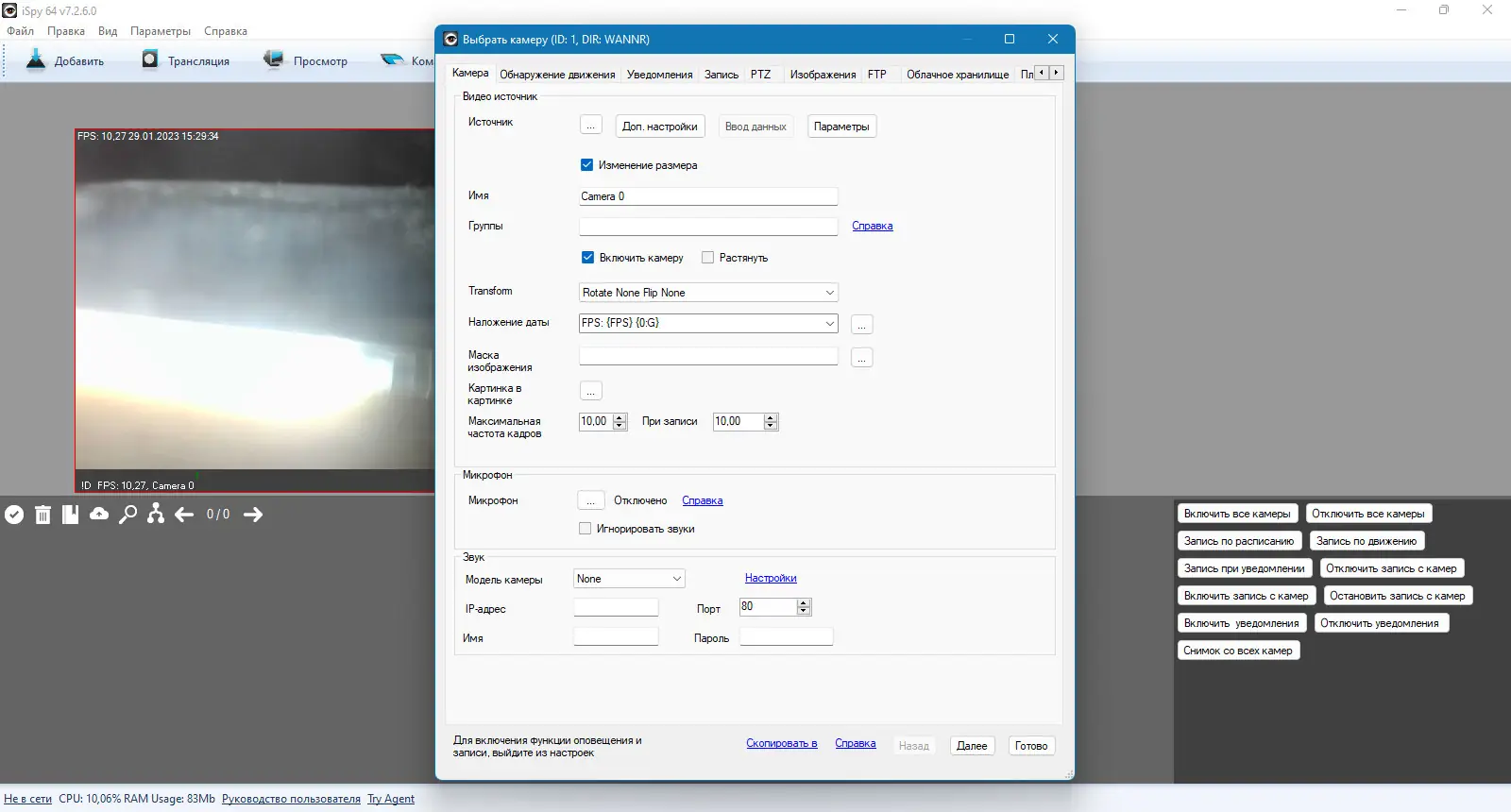The width and height of the screenshot is (1511, 812).
Task: Click the camera Имя field containing Camera 0
Action: [708, 196]
